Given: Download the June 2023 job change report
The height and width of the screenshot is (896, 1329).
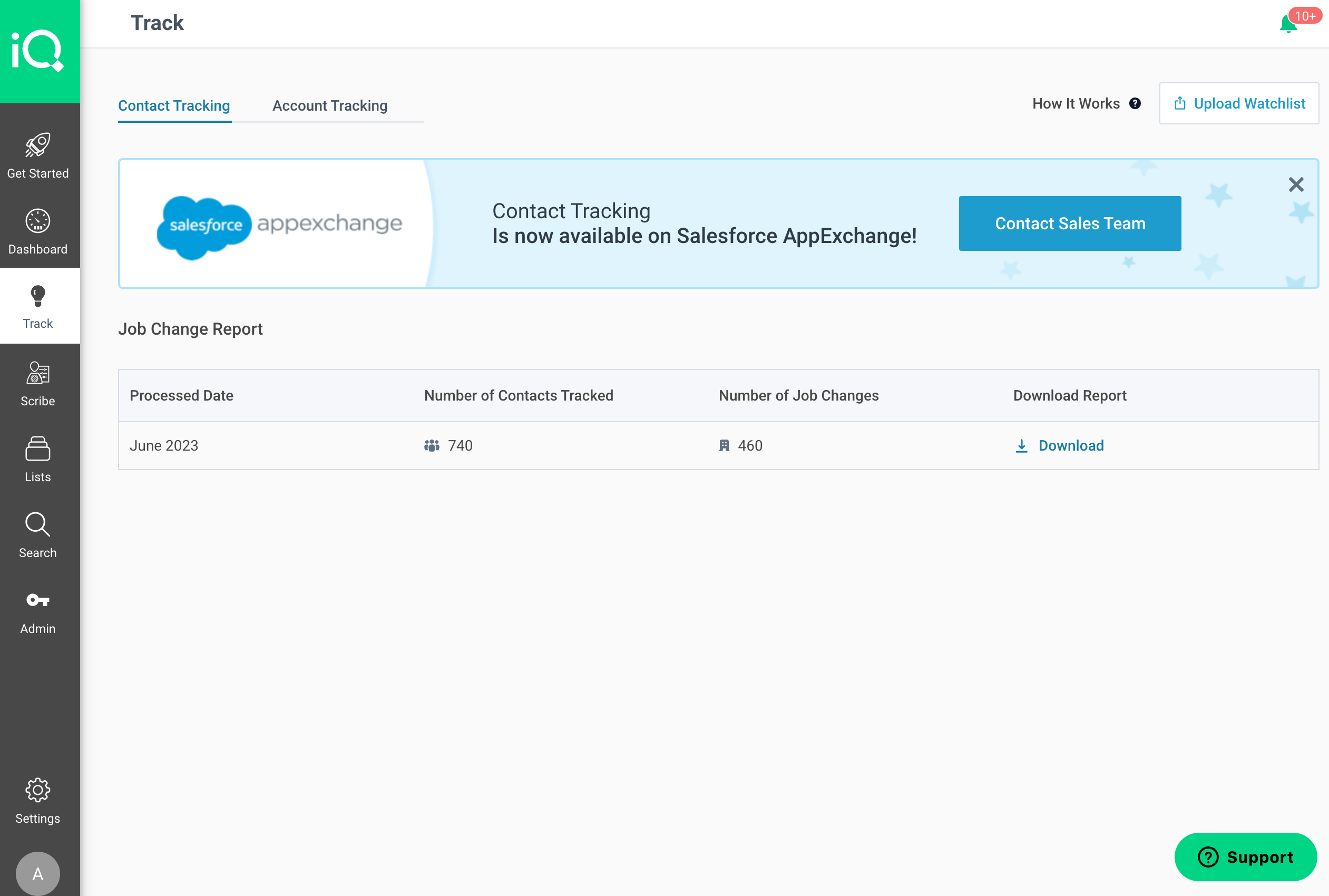Looking at the screenshot, I should [x=1071, y=446].
